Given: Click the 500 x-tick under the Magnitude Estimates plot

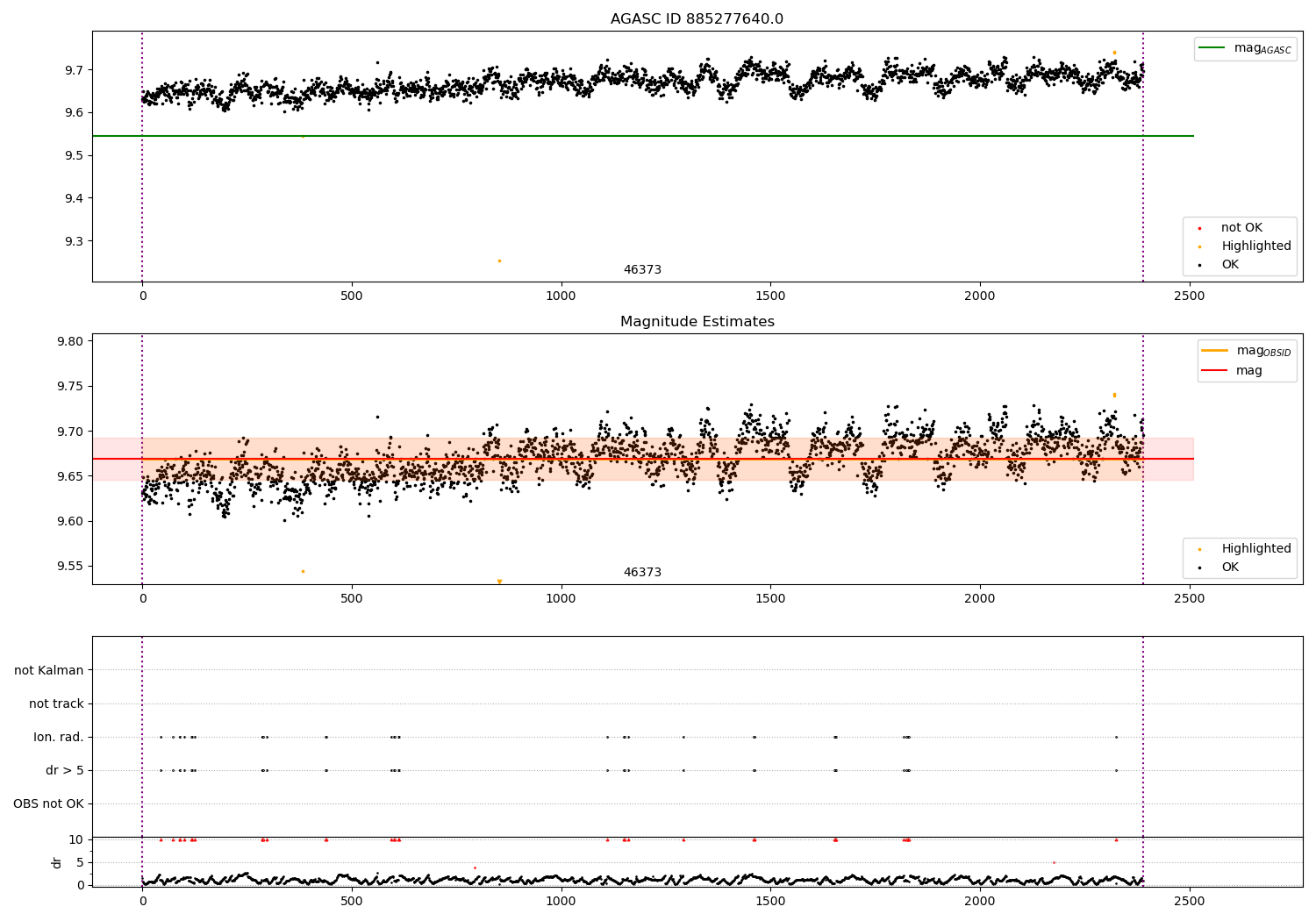Looking at the screenshot, I should pyautogui.click(x=351, y=598).
